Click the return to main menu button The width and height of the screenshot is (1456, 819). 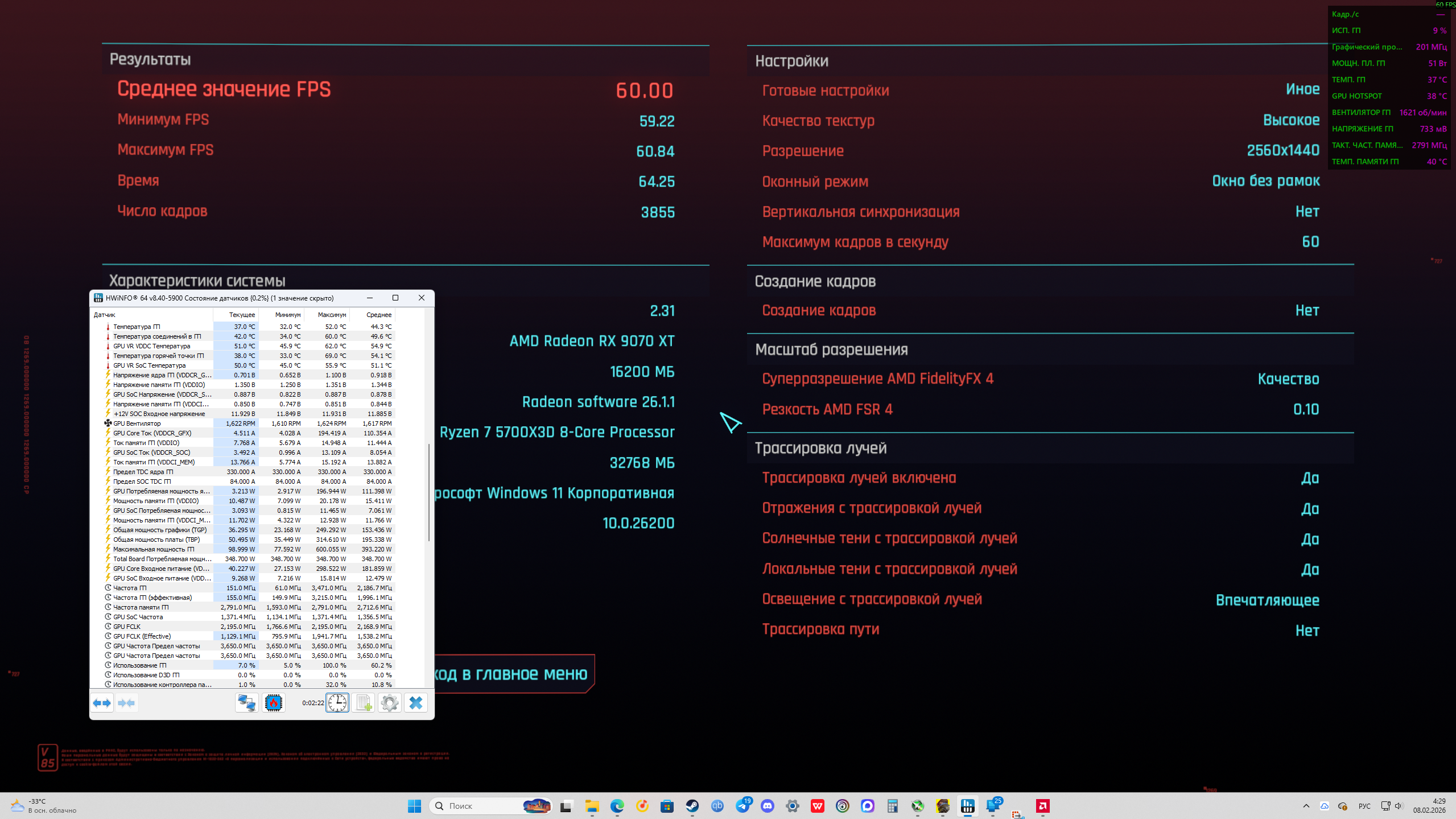(512, 674)
